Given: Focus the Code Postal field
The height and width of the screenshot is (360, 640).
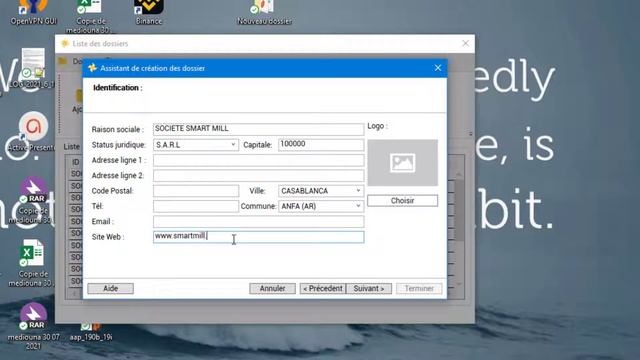Looking at the screenshot, I should tap(196, 191).
